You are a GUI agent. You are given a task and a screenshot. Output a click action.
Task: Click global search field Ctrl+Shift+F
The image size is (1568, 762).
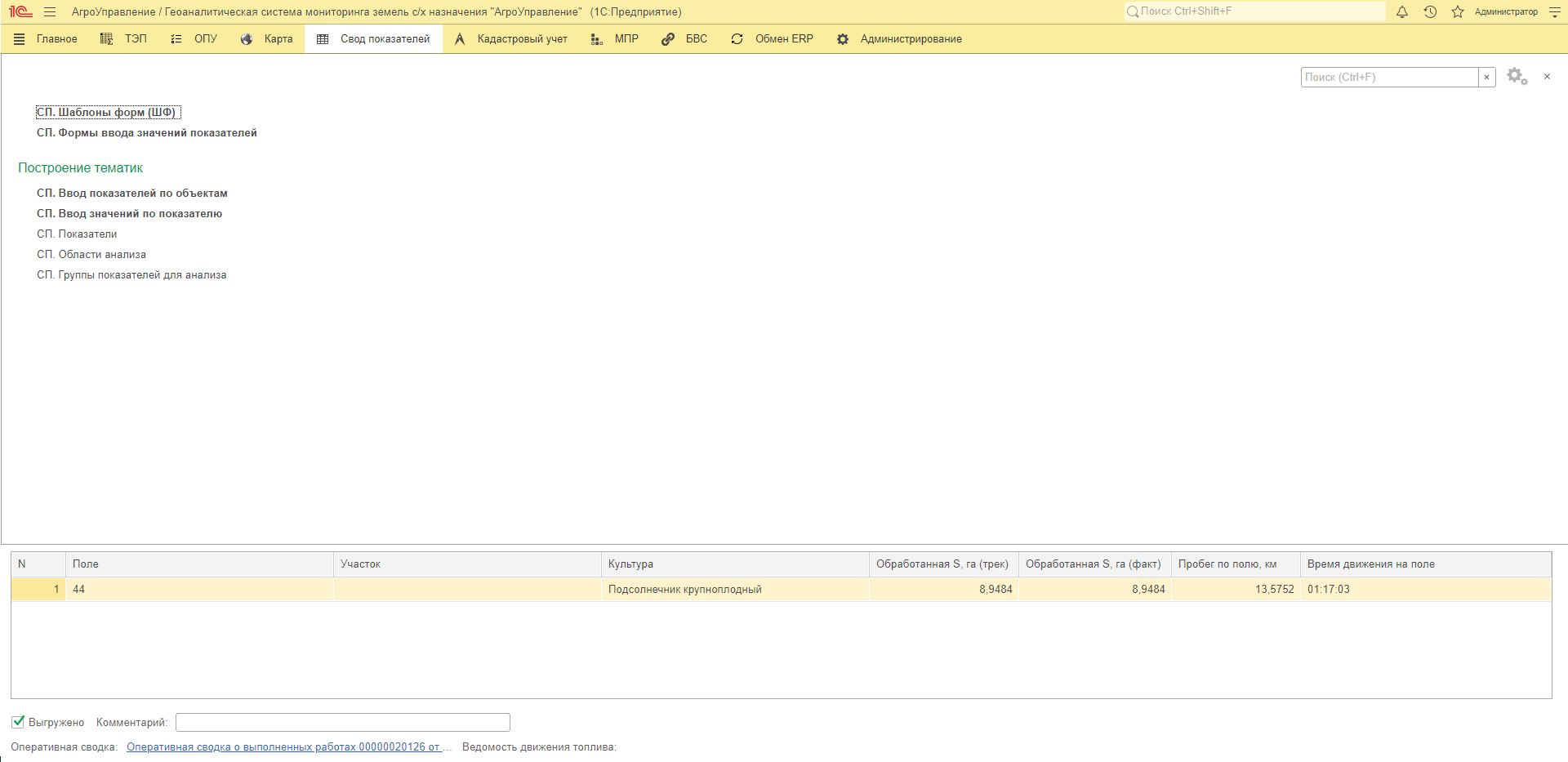(x=1254, y=11)
